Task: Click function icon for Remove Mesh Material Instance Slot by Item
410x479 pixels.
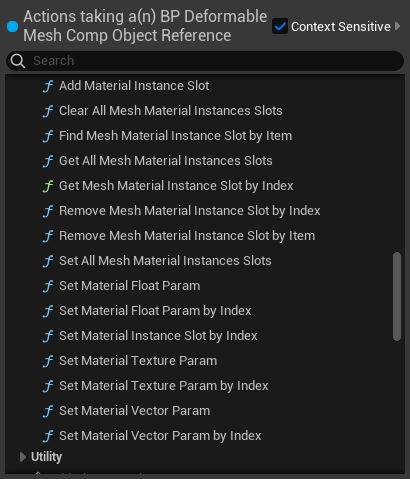Action: pyautogui.click(x=48, y=236)
